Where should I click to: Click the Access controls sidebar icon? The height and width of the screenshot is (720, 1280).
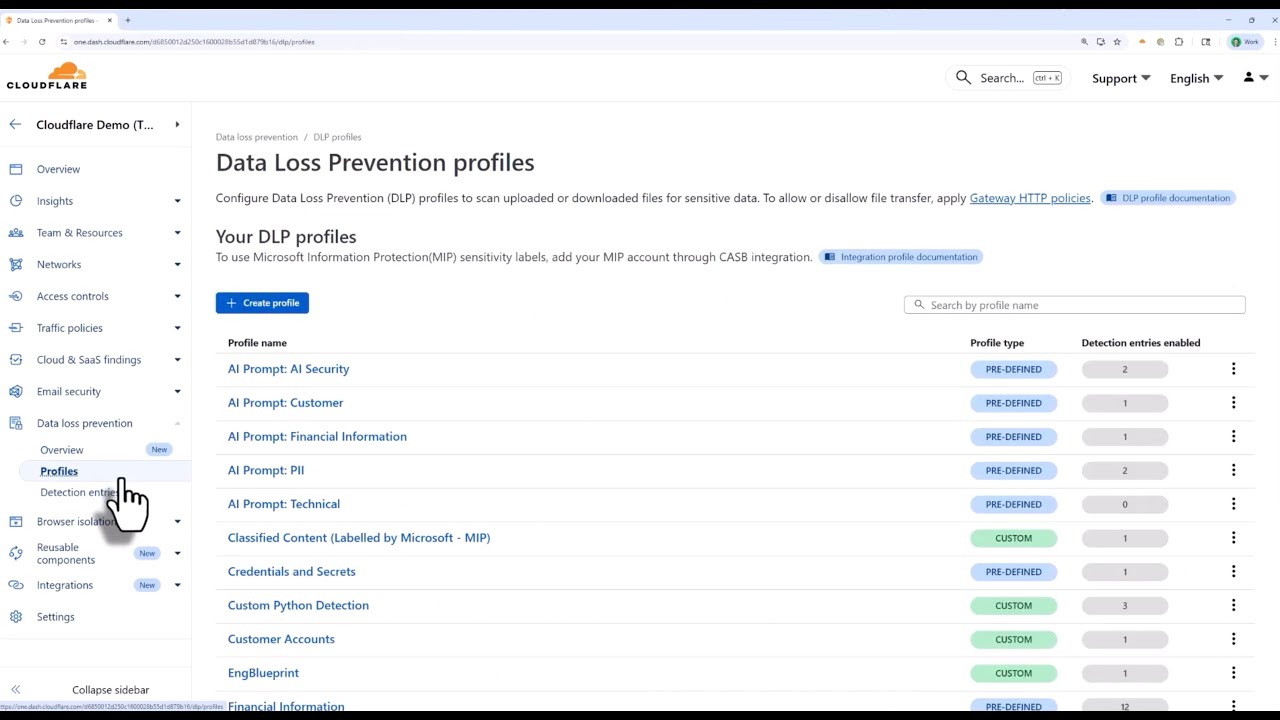coord(16,296)
